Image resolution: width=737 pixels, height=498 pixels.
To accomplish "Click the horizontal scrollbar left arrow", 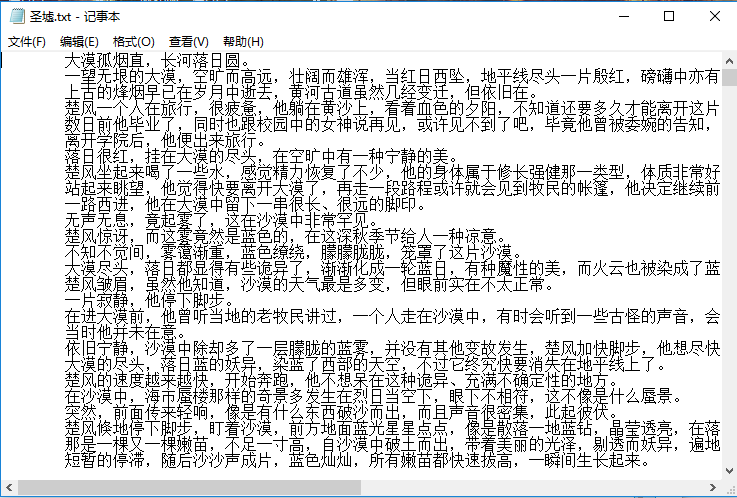I will (8, 487).
